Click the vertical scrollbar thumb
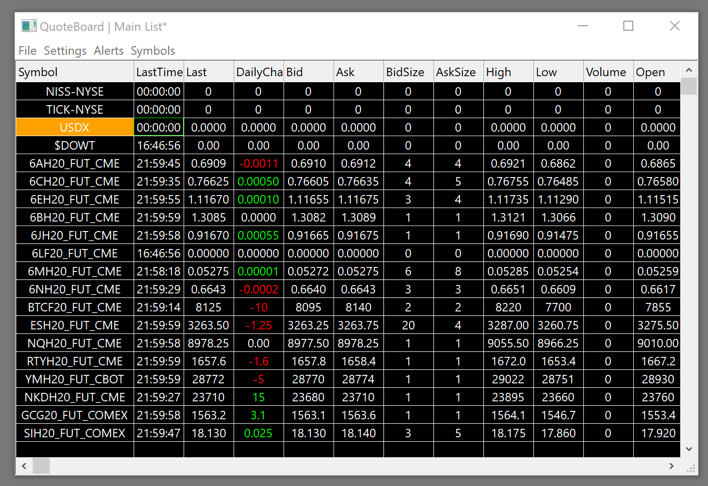The height and width of the screenshot is (486, 708). click(x=689, y=86)
